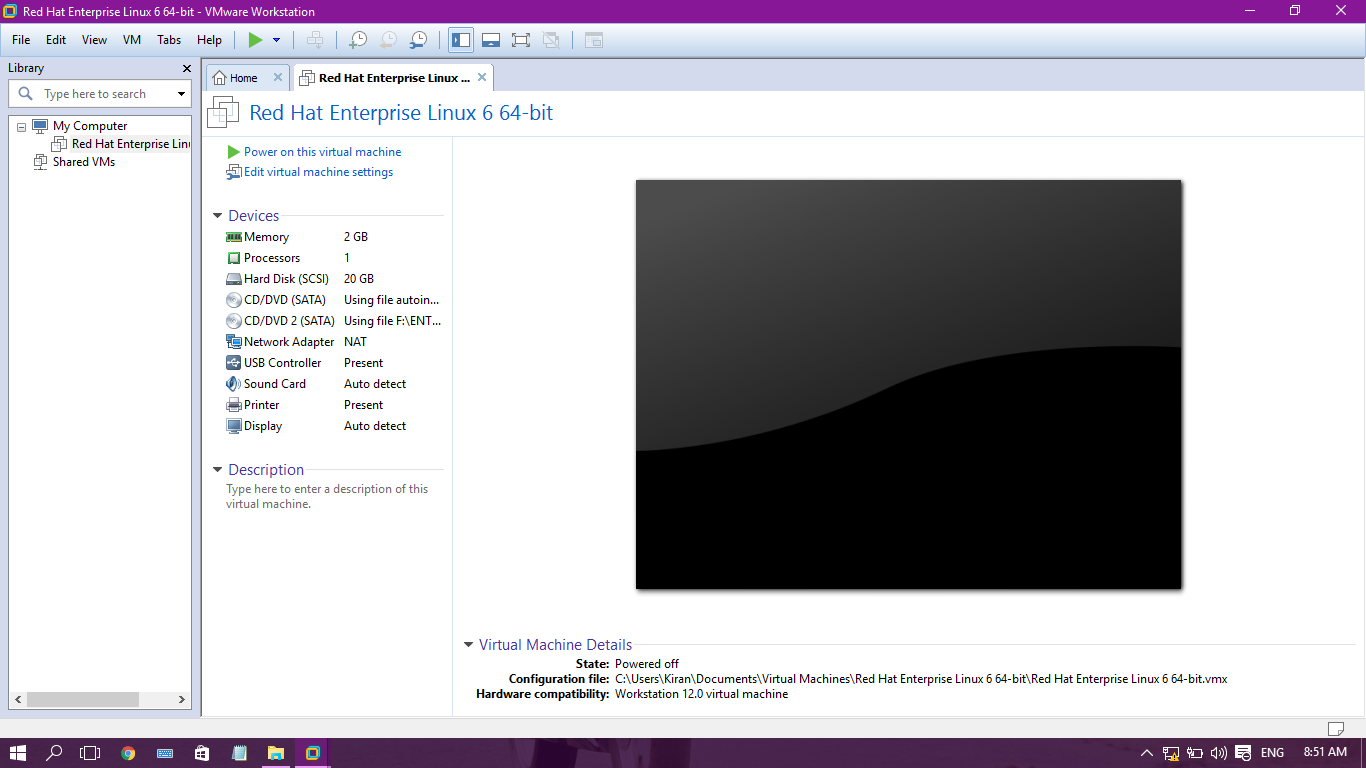Collapse the My Computer tree node
This screenshot has width=1366, height=768.
[22, 125]
